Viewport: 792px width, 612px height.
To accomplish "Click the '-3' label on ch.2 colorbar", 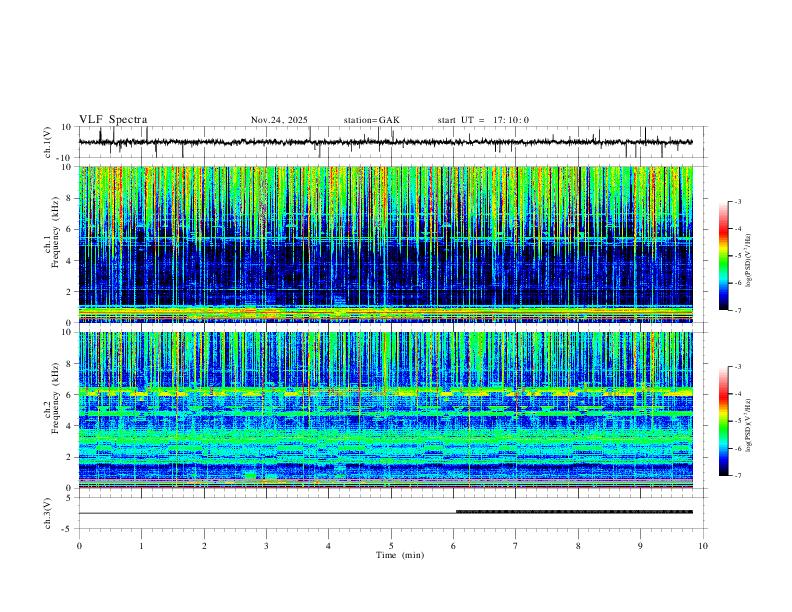I will coord(737,367).
